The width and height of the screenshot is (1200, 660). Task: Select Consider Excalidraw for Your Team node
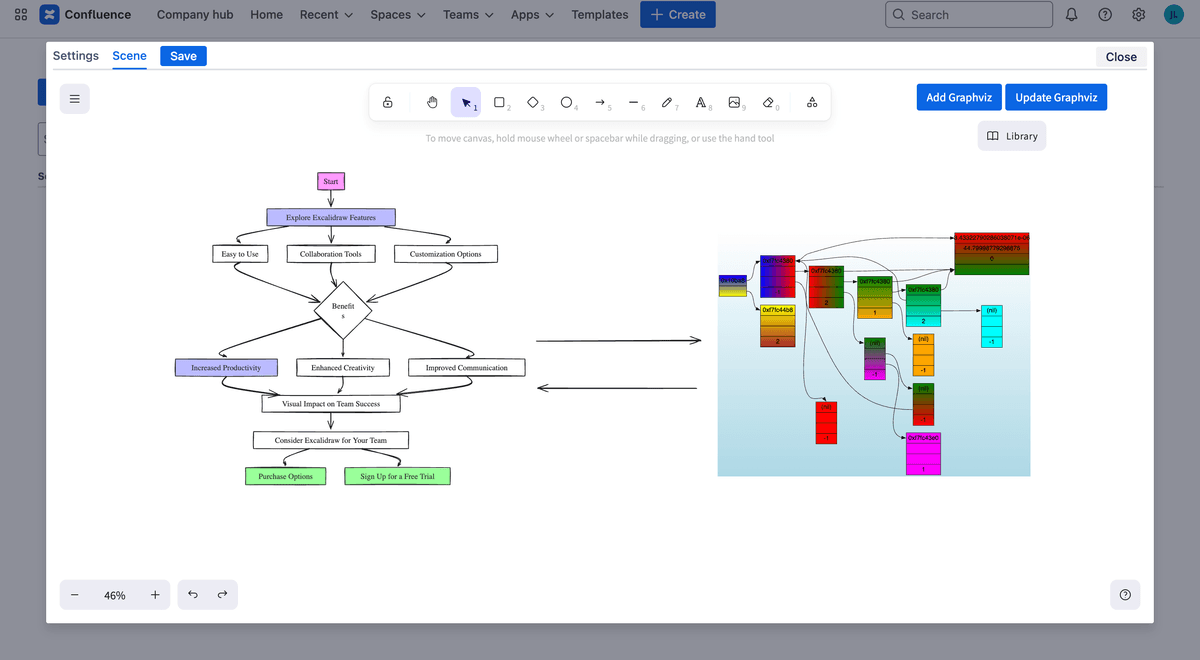(x=331, y=440)
